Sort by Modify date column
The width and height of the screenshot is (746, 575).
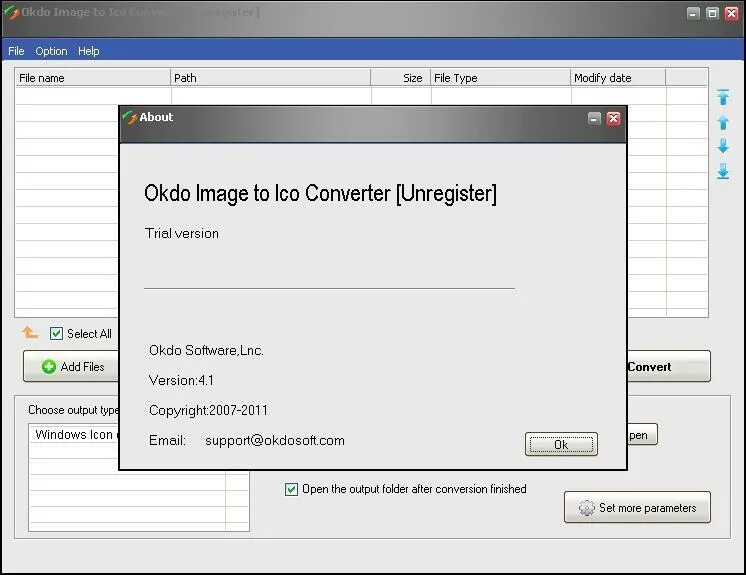click(x=618, y=78)
